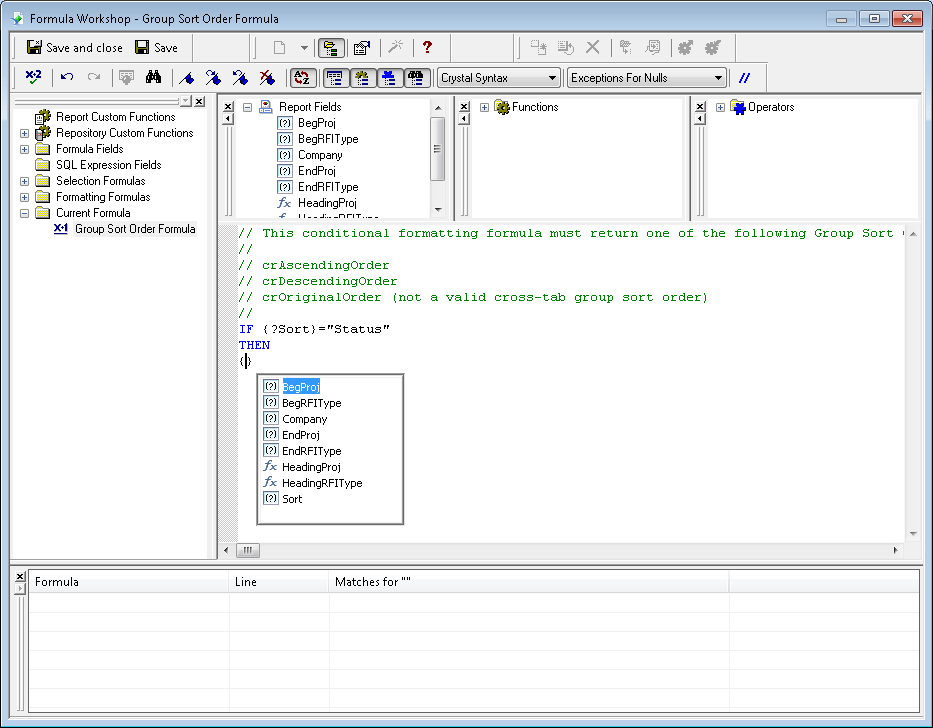Click the Previous Bookmark flag icon
Screen dimensions: 933x728
point(240,77)
